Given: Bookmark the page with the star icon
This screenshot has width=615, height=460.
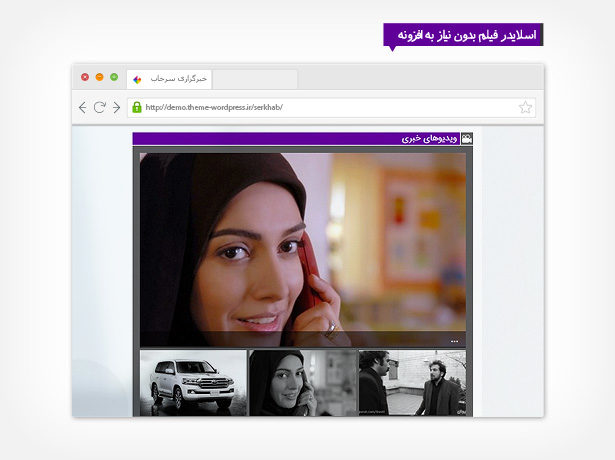Looking at the screenshot, I should coord(526,107).
